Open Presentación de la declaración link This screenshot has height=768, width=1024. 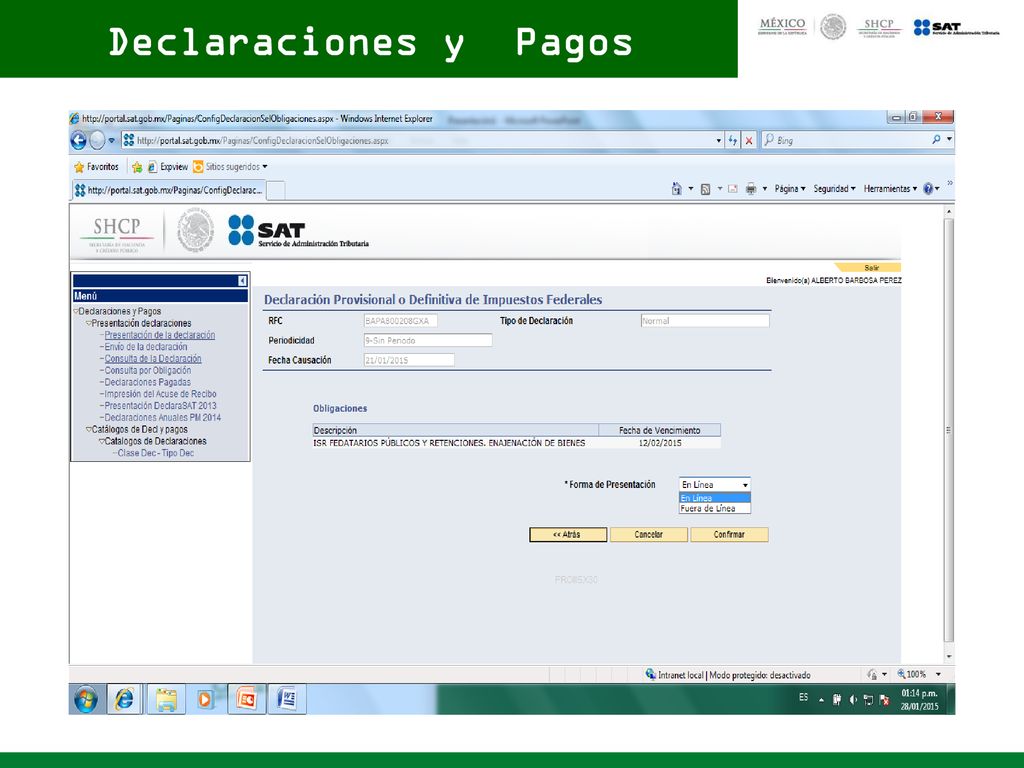coord(159,335)
